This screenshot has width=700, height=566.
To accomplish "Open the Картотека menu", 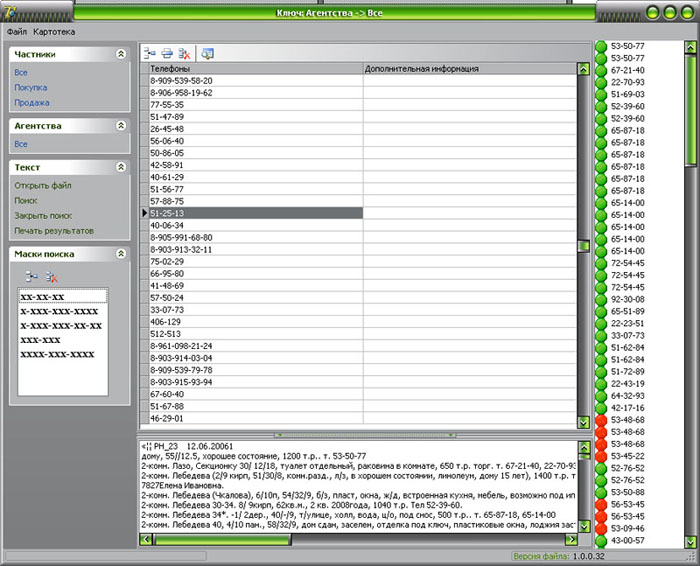I will 54,31.
